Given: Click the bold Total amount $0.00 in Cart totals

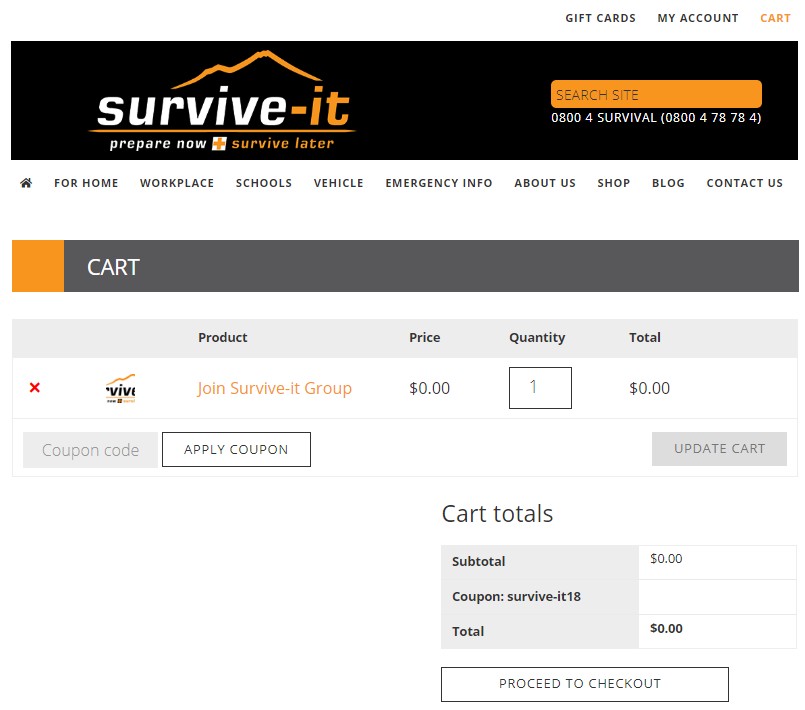Looking at the screenshot, I should tap(666, 628).
